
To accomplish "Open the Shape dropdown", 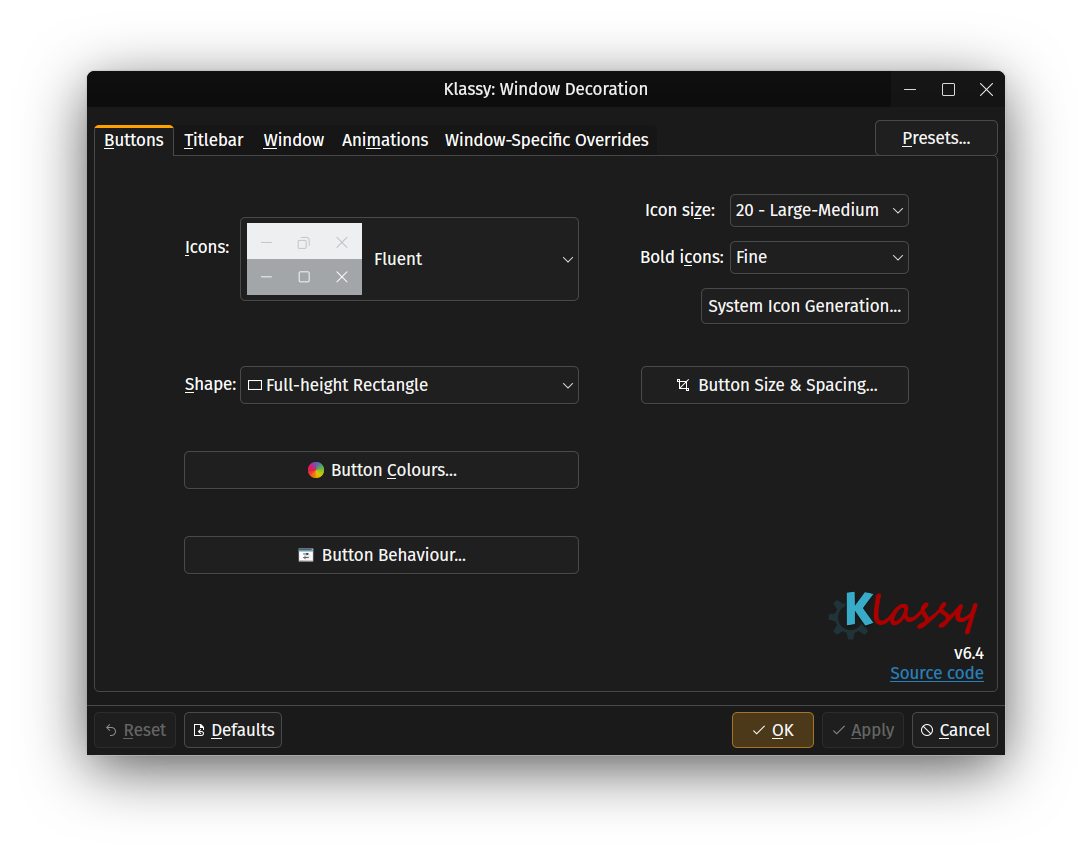I will (x=410, y=385).
